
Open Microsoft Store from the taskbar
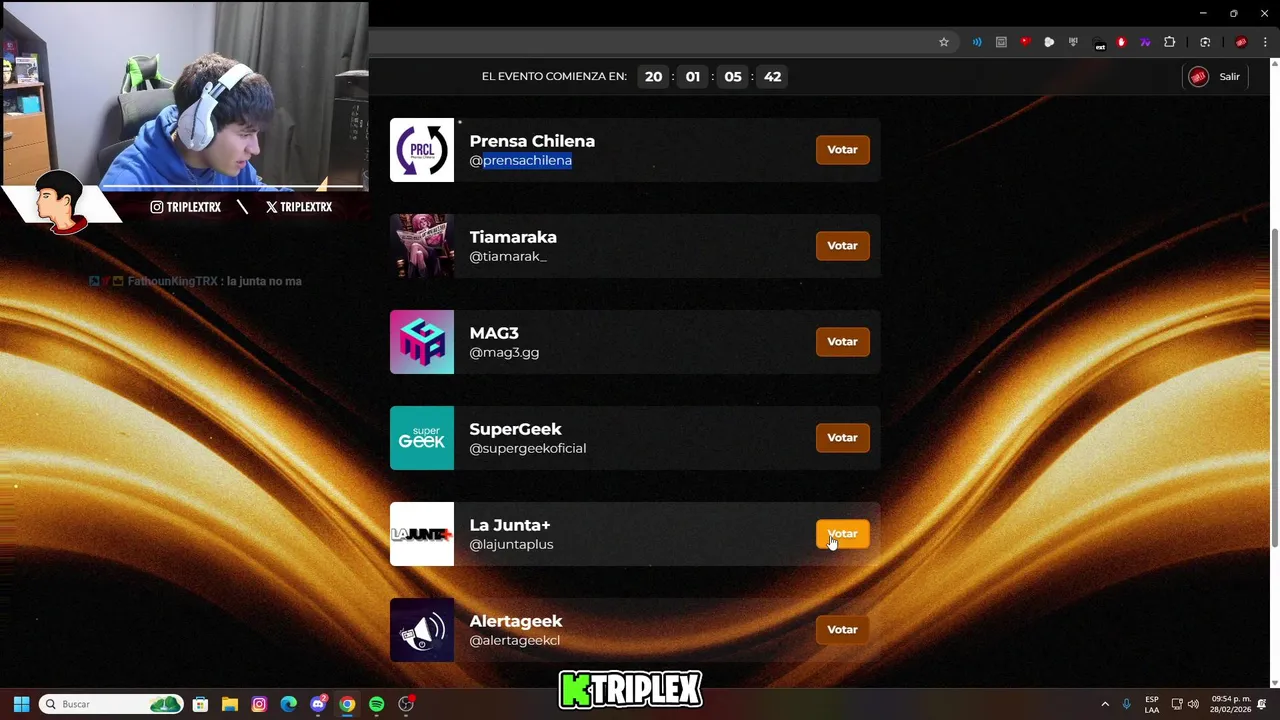pos(200,704)
